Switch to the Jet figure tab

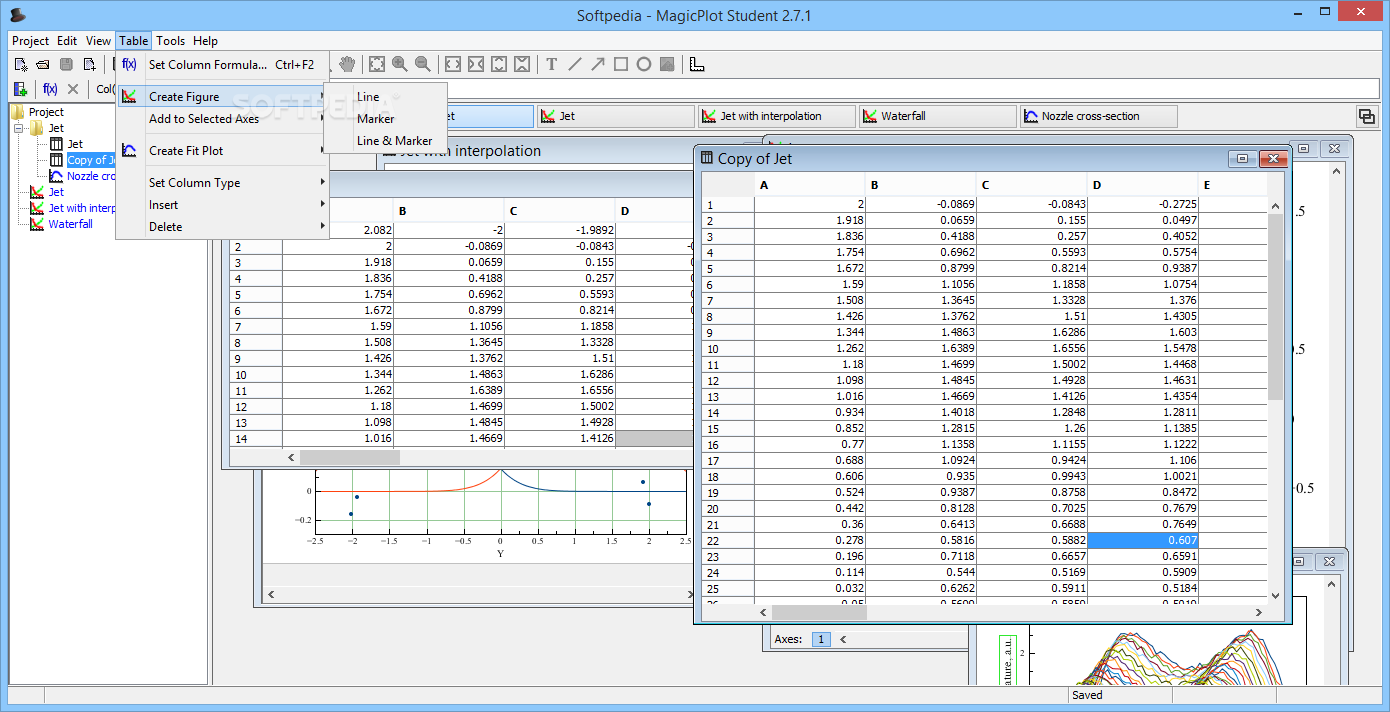pyautogui.click(x=615, y=116)
